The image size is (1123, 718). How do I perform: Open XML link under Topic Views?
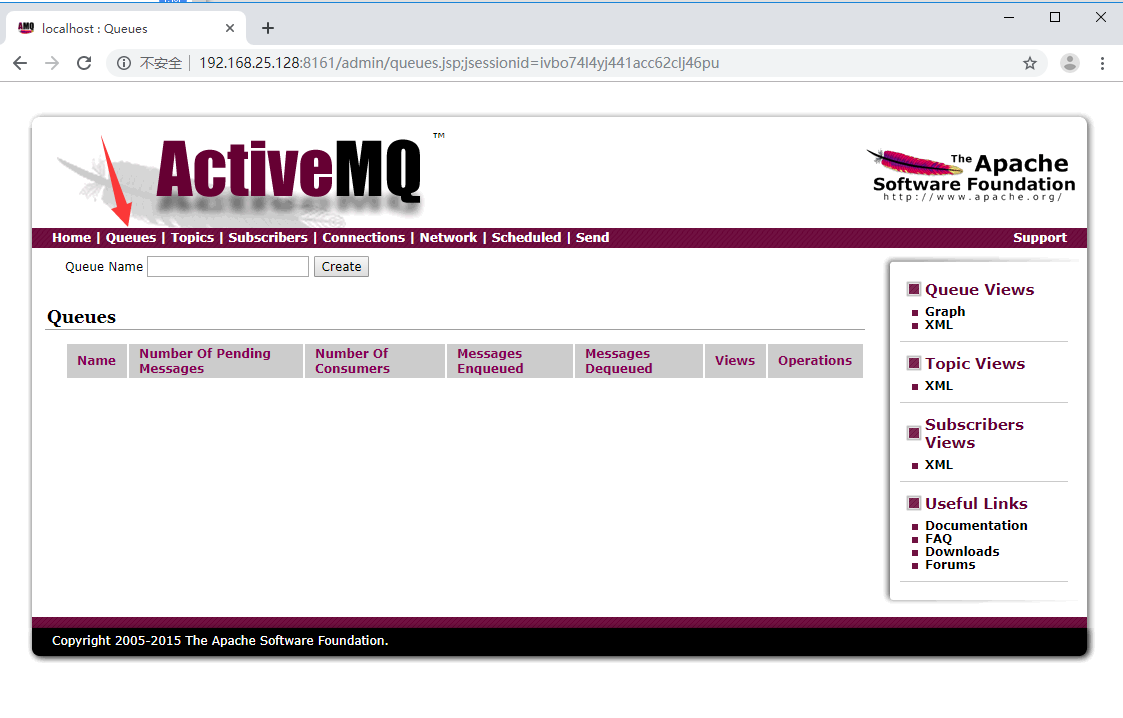939,386
